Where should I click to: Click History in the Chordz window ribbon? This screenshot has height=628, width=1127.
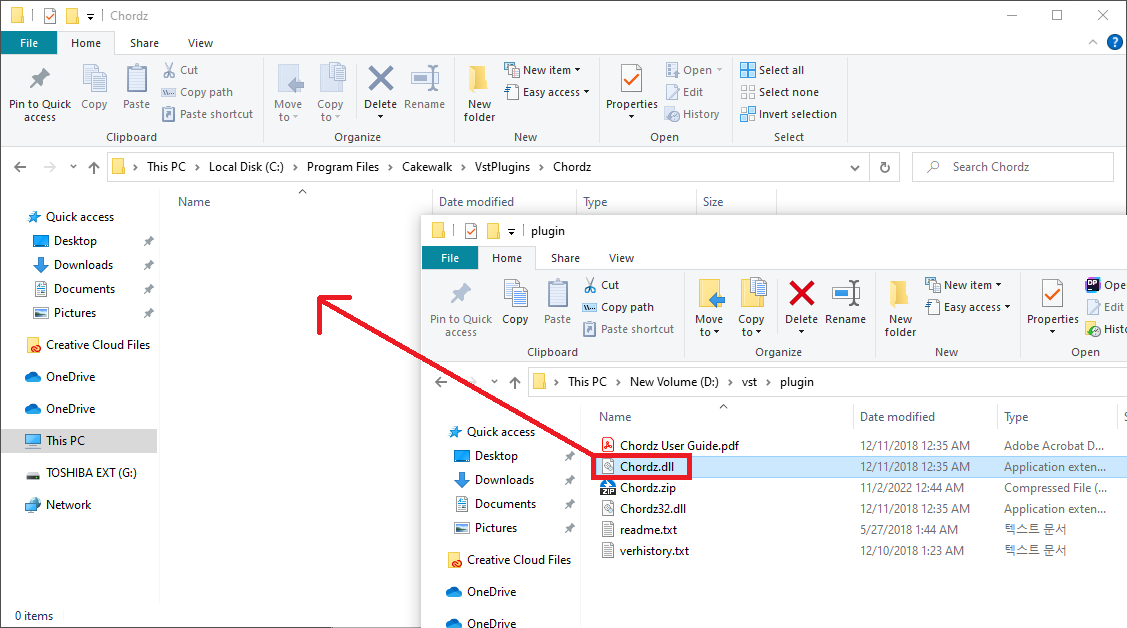pos(692,114)
